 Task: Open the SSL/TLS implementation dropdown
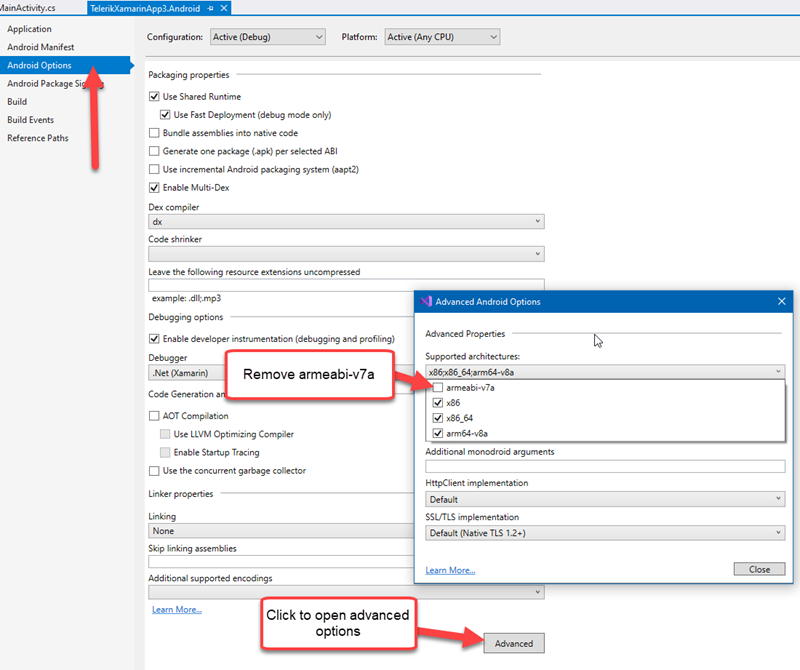point(605,533)
